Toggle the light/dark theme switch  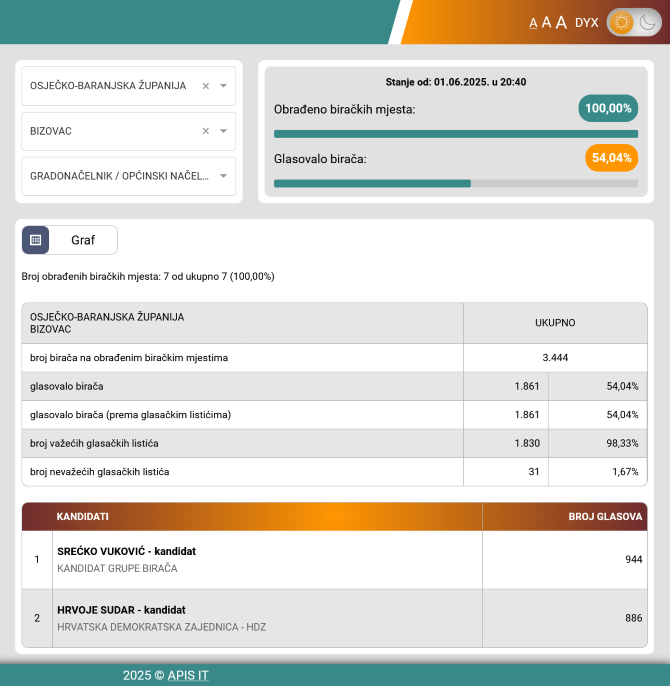coord(635,22)
